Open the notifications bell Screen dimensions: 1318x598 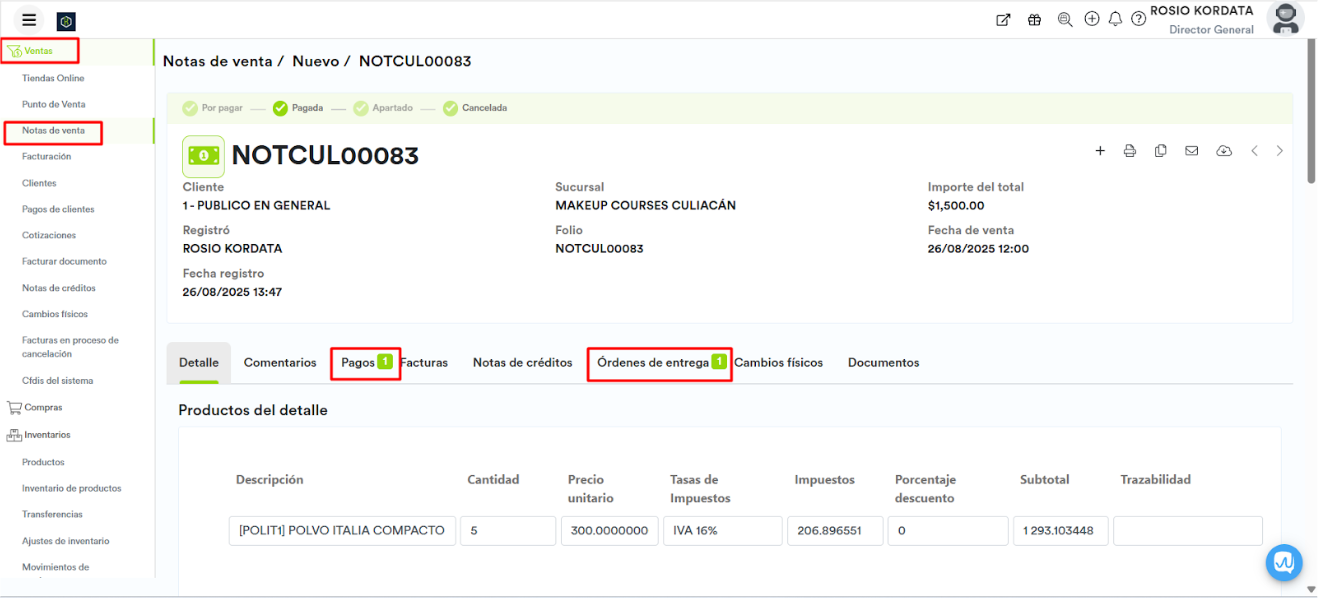point(1115,19)
